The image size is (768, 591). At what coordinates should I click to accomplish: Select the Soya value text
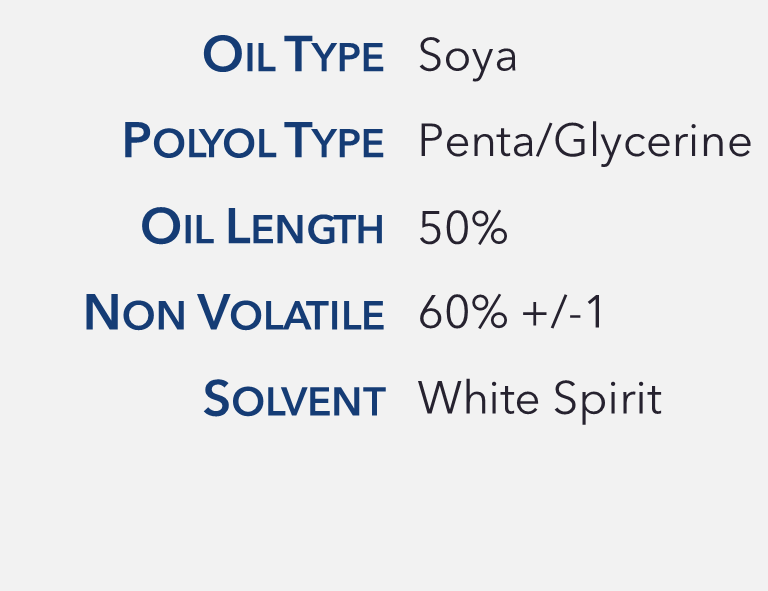click(467, 56)
